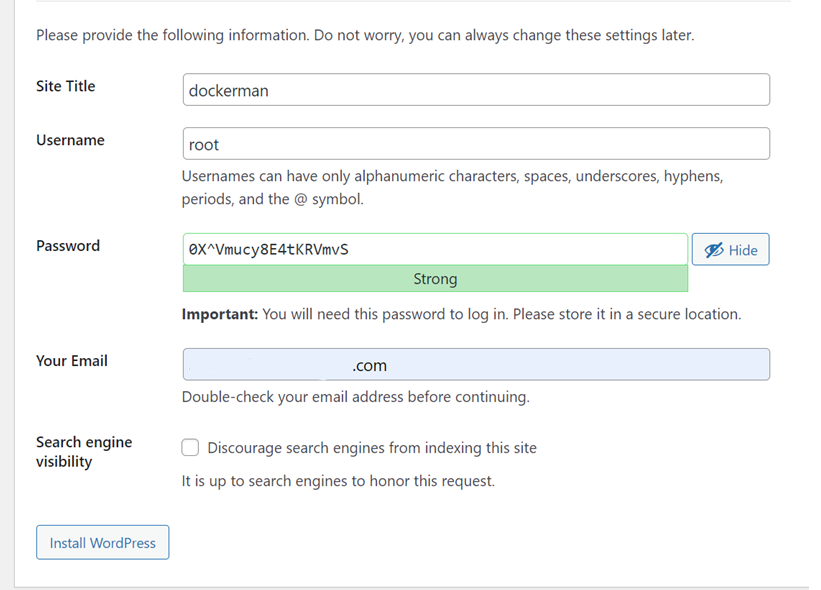
Task: Click the eye-slash icon in the Hide button
Action: click(x=713, y=250)
